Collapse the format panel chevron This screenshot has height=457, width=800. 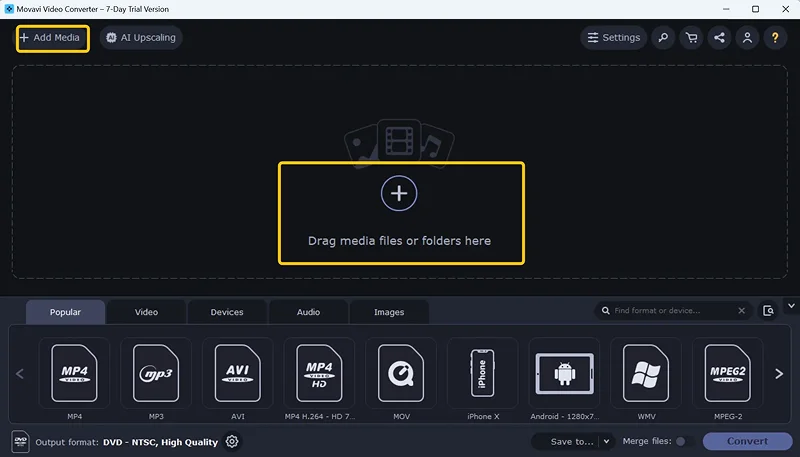tap(791, 306)
